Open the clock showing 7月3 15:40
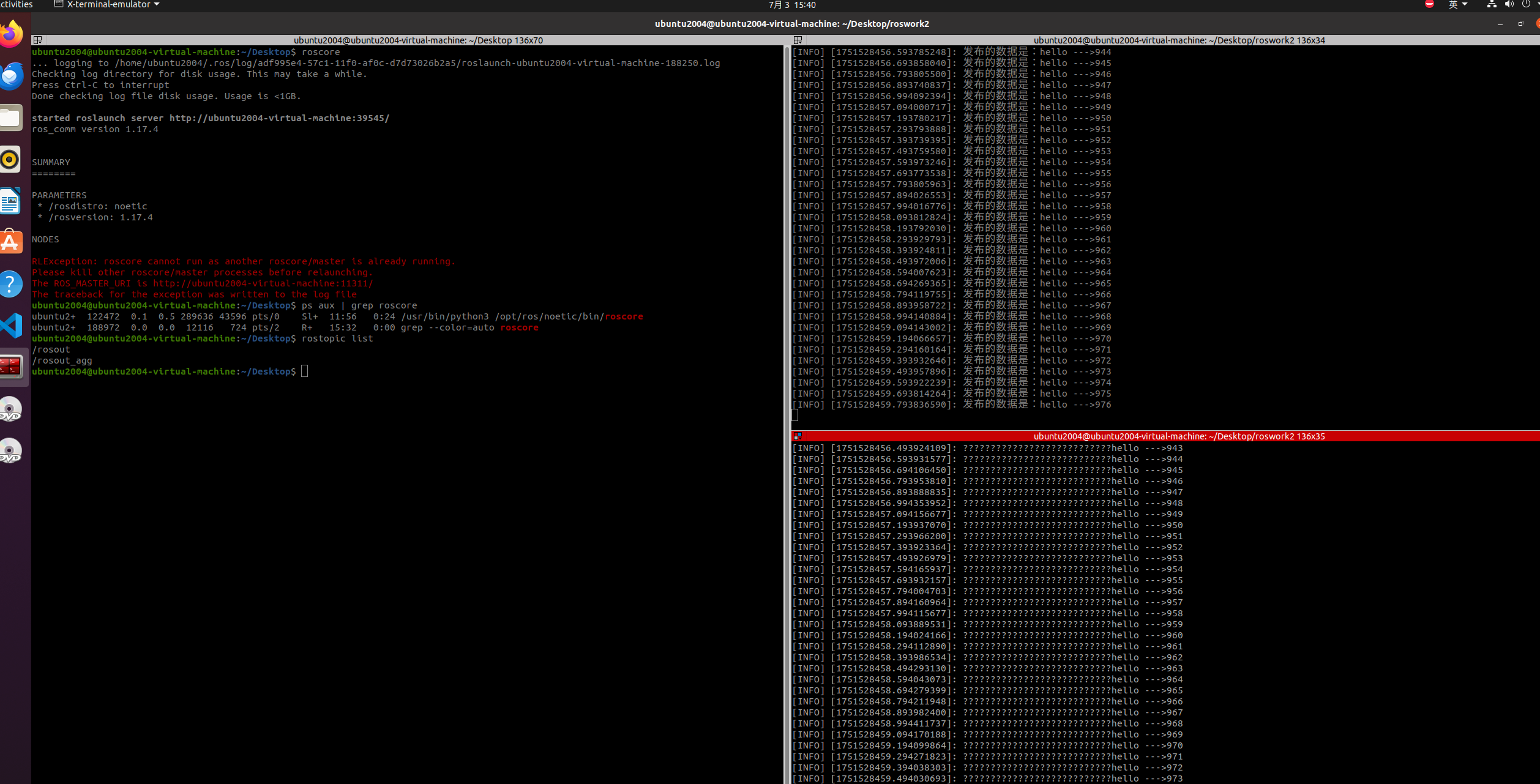The height and width of the screenshot is (784, 1540). pos(792,5)
